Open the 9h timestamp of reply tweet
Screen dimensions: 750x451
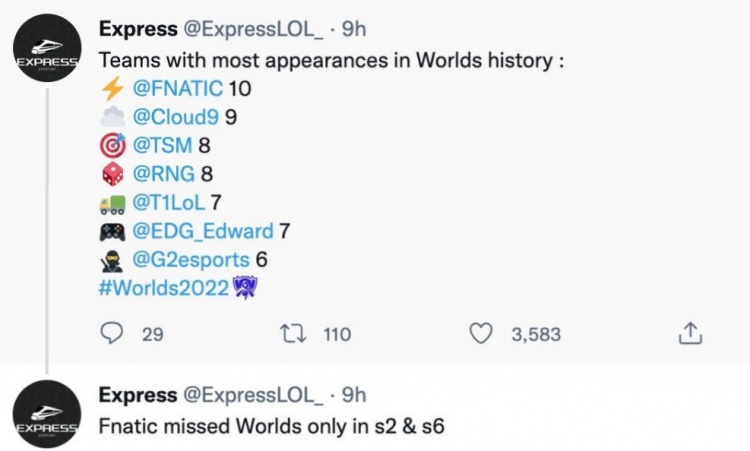pyautogui.click(x=354, y=395)
